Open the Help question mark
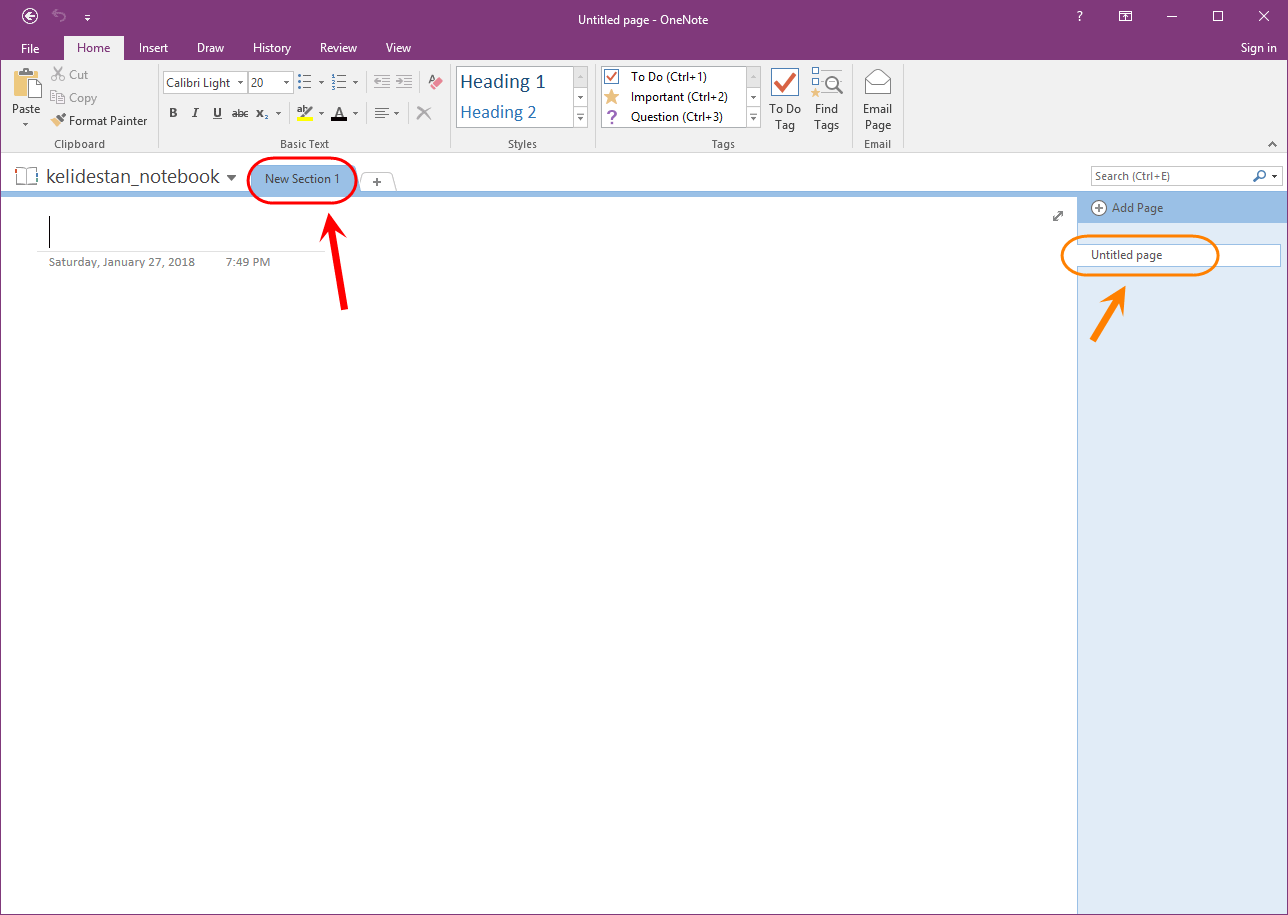1288x915 pixels. [1079, 16]
